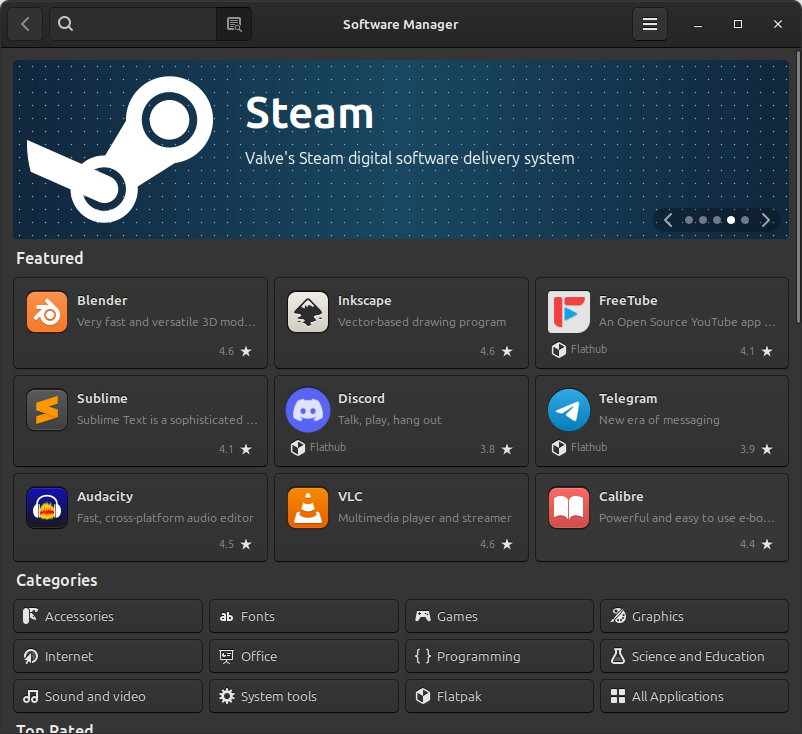Click the back arrow button
The height and width of the screenshot is (734, 802).
point(25,24)
